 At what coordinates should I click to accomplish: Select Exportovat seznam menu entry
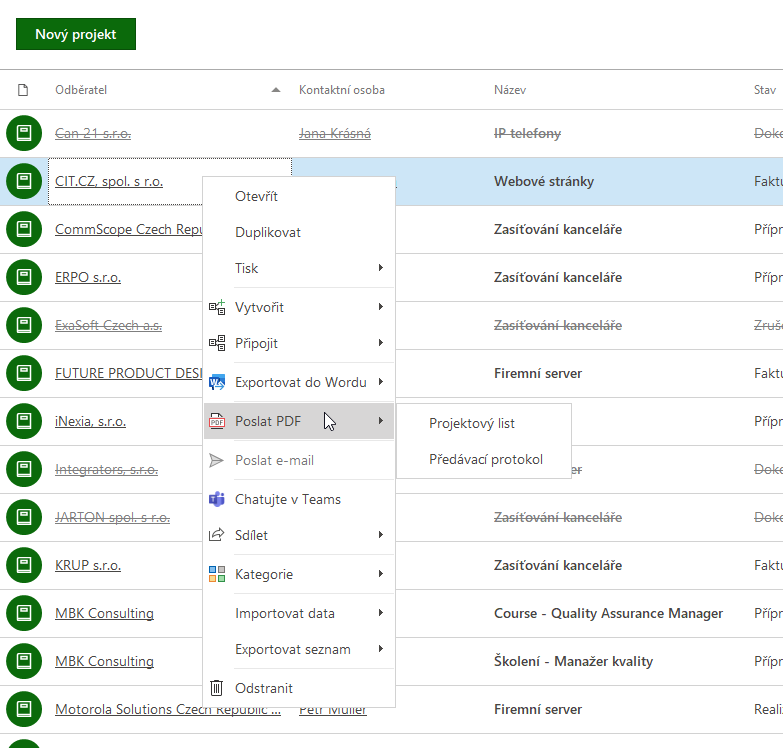[299, 649]
